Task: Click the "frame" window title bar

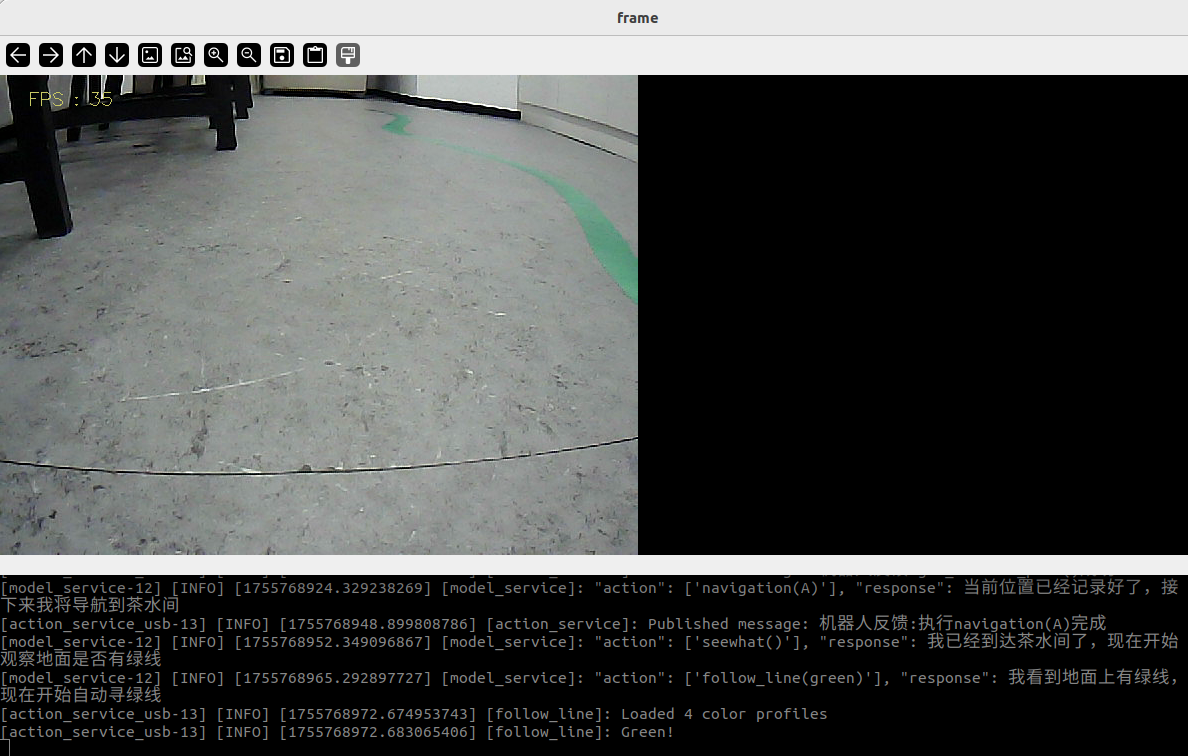Action: tap(637, 18)
